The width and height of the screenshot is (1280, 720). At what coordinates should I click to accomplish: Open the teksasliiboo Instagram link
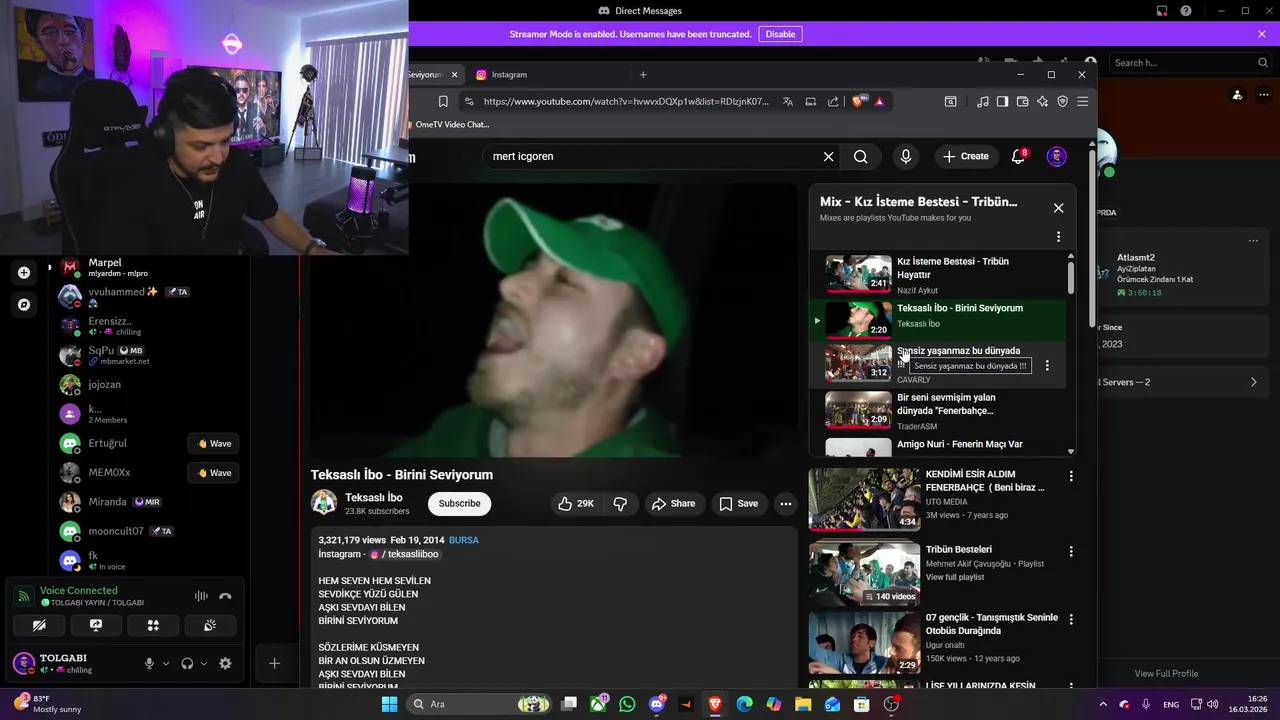tap(404, 554)
